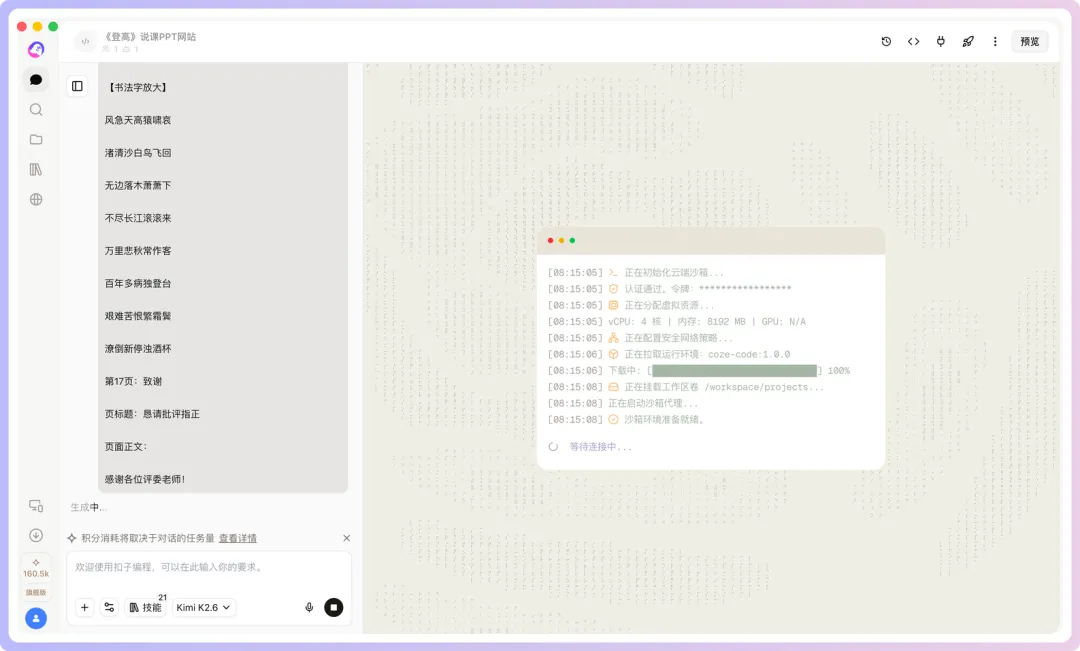Viewport: 1080px width, 651px height.
Task: Open version history clock icon
Action: pos(886,41)
